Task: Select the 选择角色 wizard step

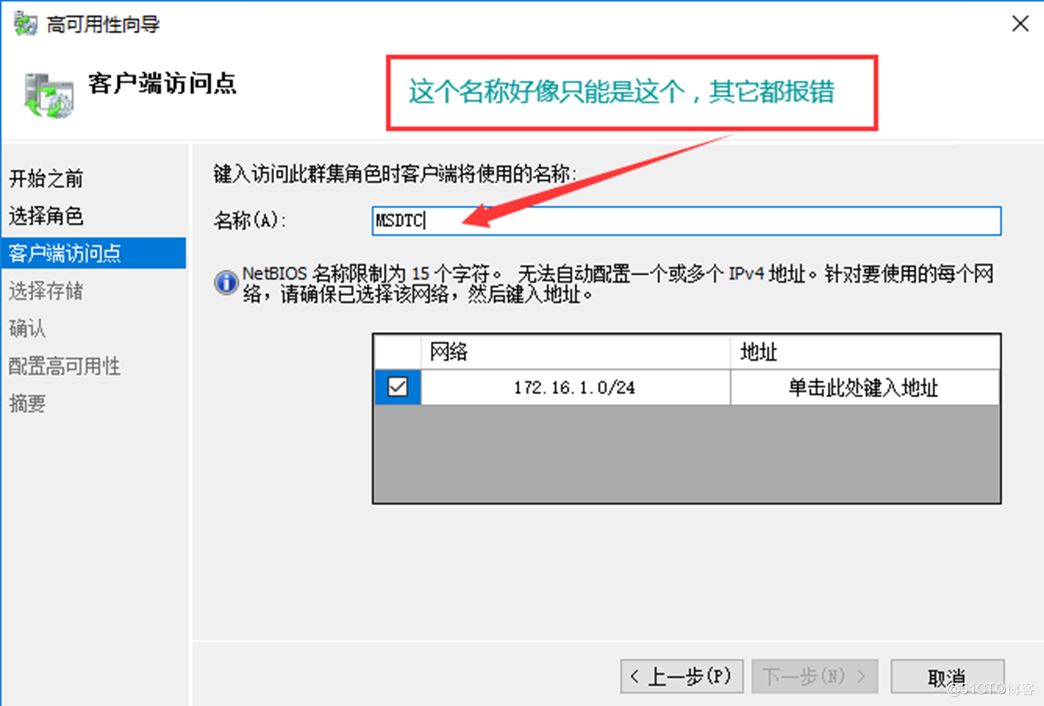Action: (x=48, y=216)
